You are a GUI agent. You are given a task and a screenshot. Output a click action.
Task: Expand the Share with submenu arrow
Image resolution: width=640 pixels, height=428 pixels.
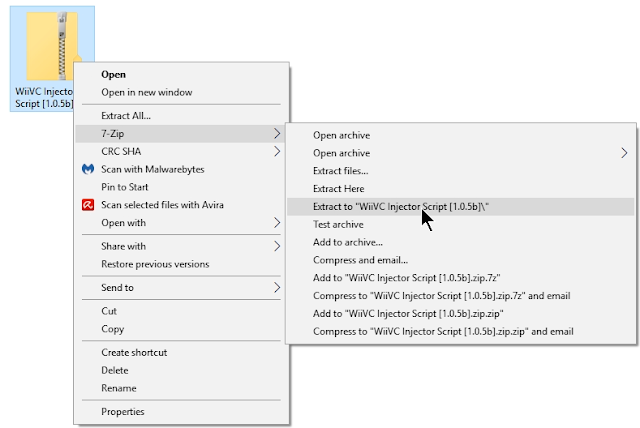(x=276, y=246)
